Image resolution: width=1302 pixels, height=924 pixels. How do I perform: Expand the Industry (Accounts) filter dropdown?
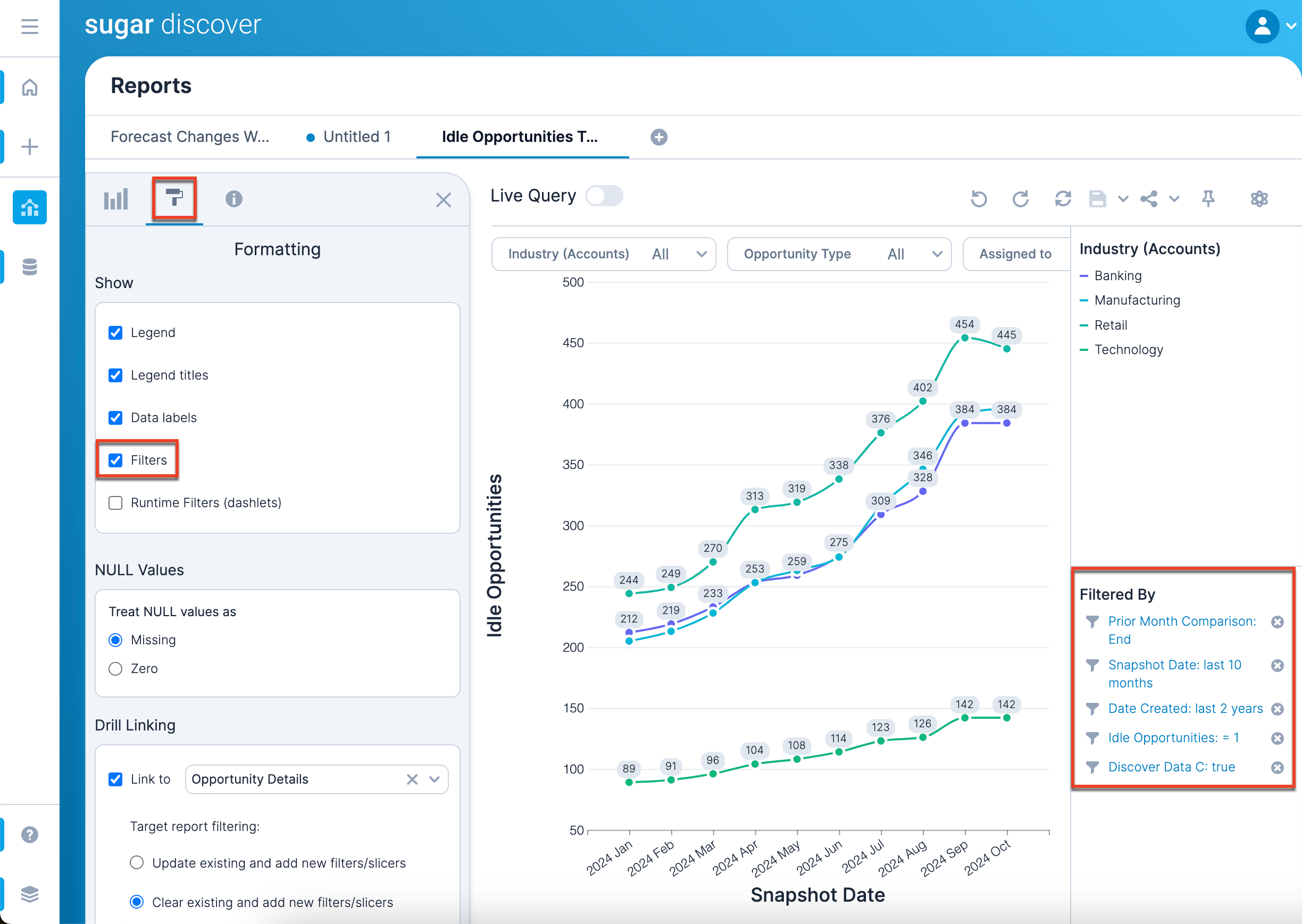701,254
